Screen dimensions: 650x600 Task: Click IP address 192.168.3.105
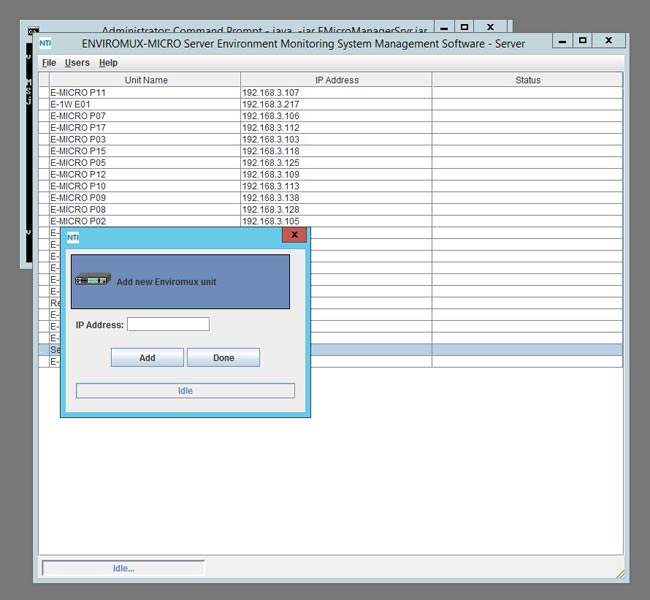(270, 221)
